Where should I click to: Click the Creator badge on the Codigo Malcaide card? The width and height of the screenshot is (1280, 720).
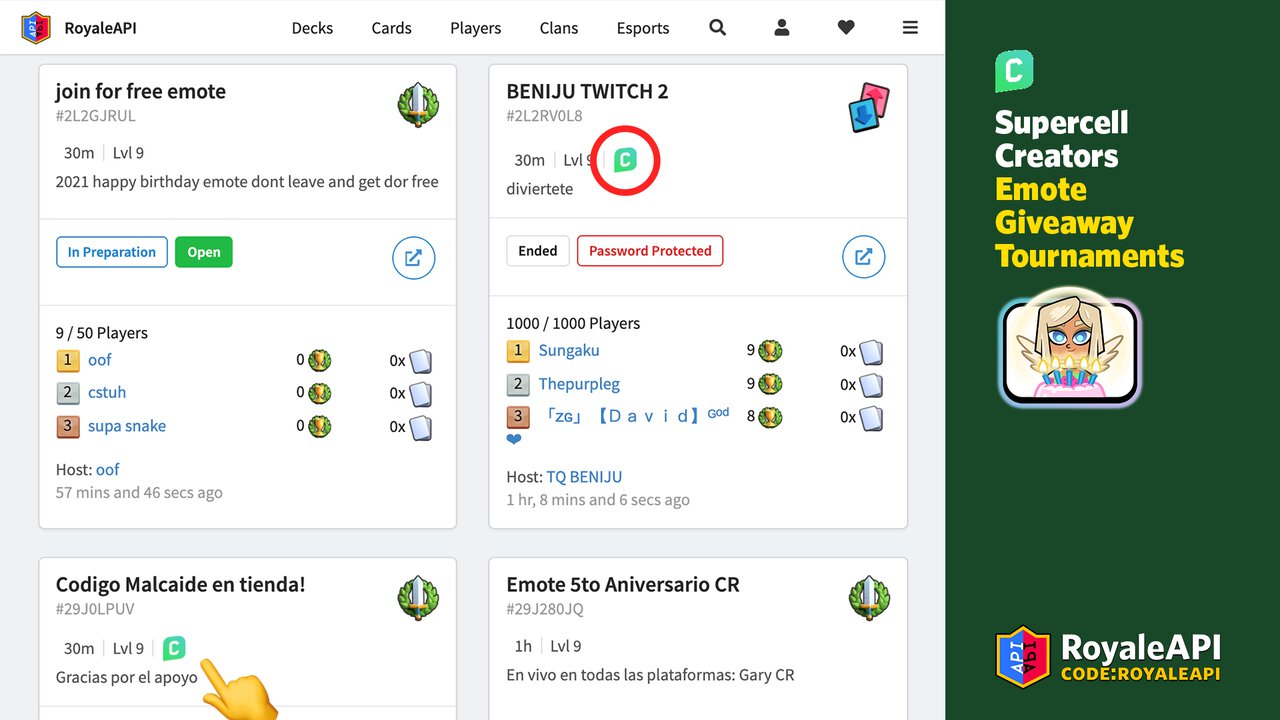tap(174, 648)
